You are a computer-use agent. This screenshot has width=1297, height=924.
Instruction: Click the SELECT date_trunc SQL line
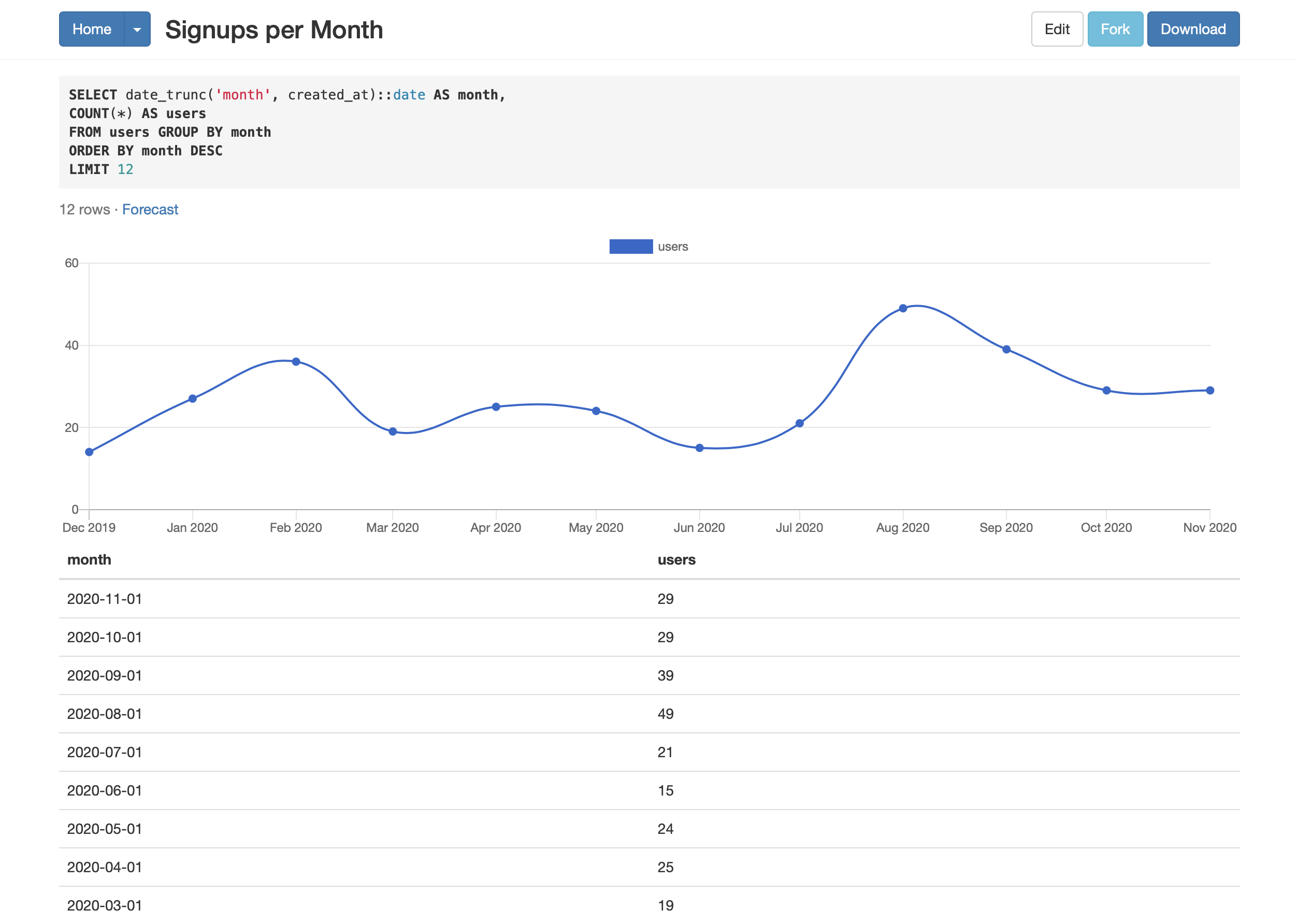point(287,95)
